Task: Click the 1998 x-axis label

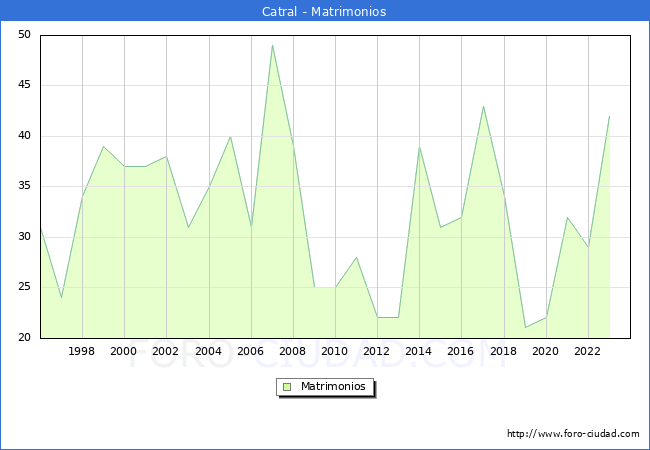Action: [81, 351]
